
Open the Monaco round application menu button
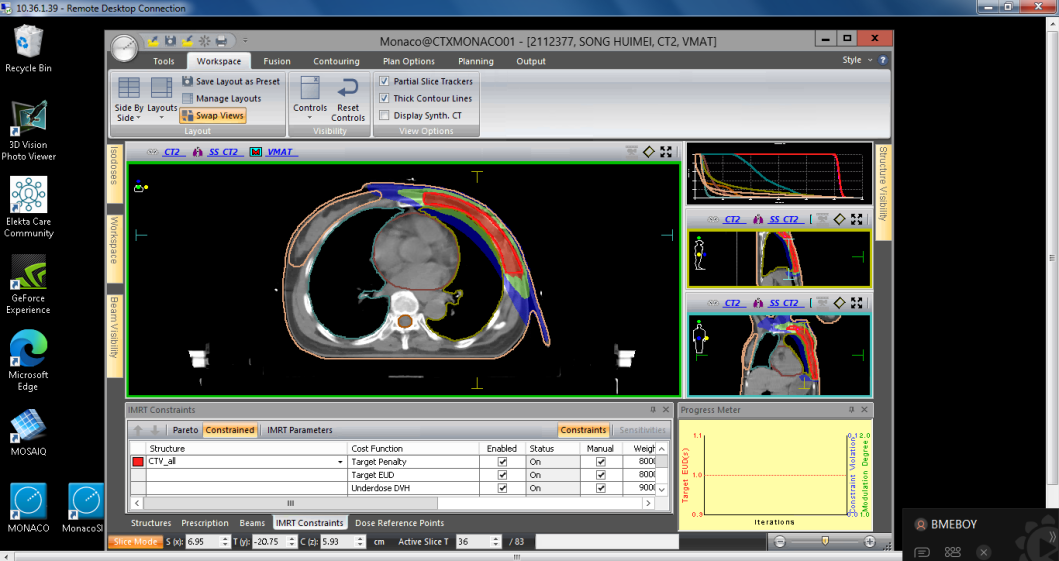pos(124,47)
